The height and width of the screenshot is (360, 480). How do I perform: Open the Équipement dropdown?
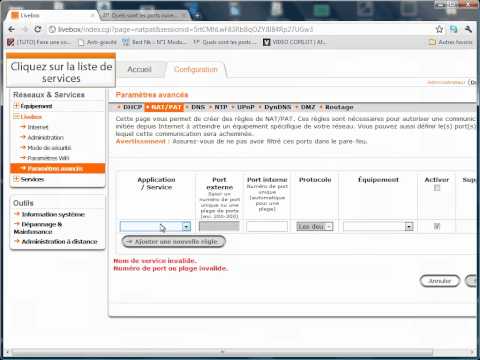point(378,227)
